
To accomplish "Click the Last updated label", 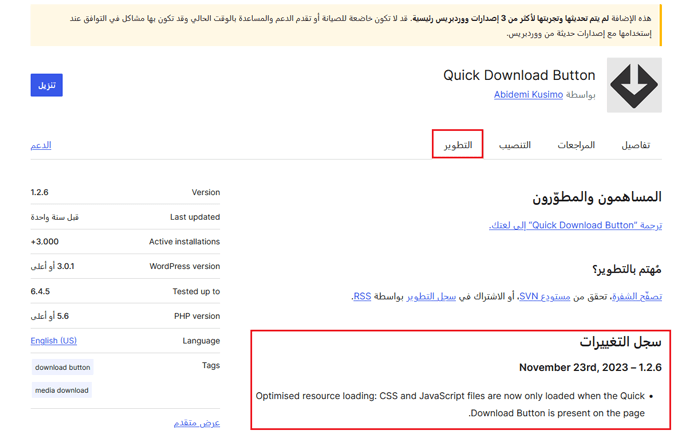I will click(x=195, y=217).
